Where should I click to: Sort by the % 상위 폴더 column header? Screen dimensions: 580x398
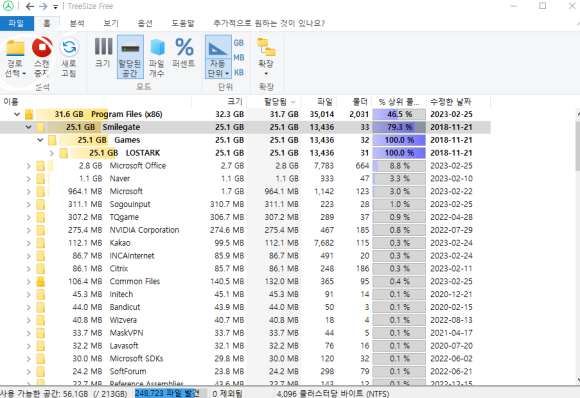[x=399, y=101]
